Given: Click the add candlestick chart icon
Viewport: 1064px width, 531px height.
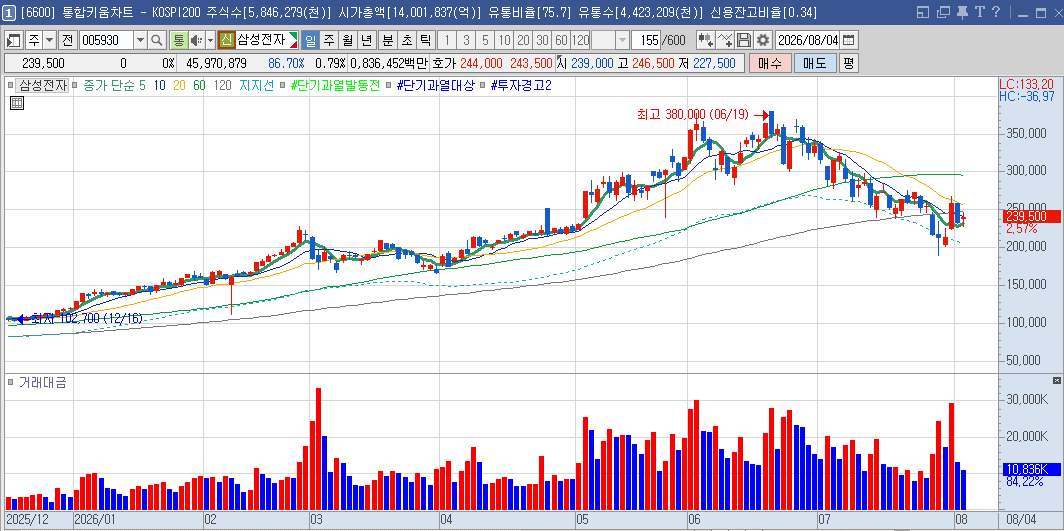Looking at the screenshot, I should click(x=706, y=40).
